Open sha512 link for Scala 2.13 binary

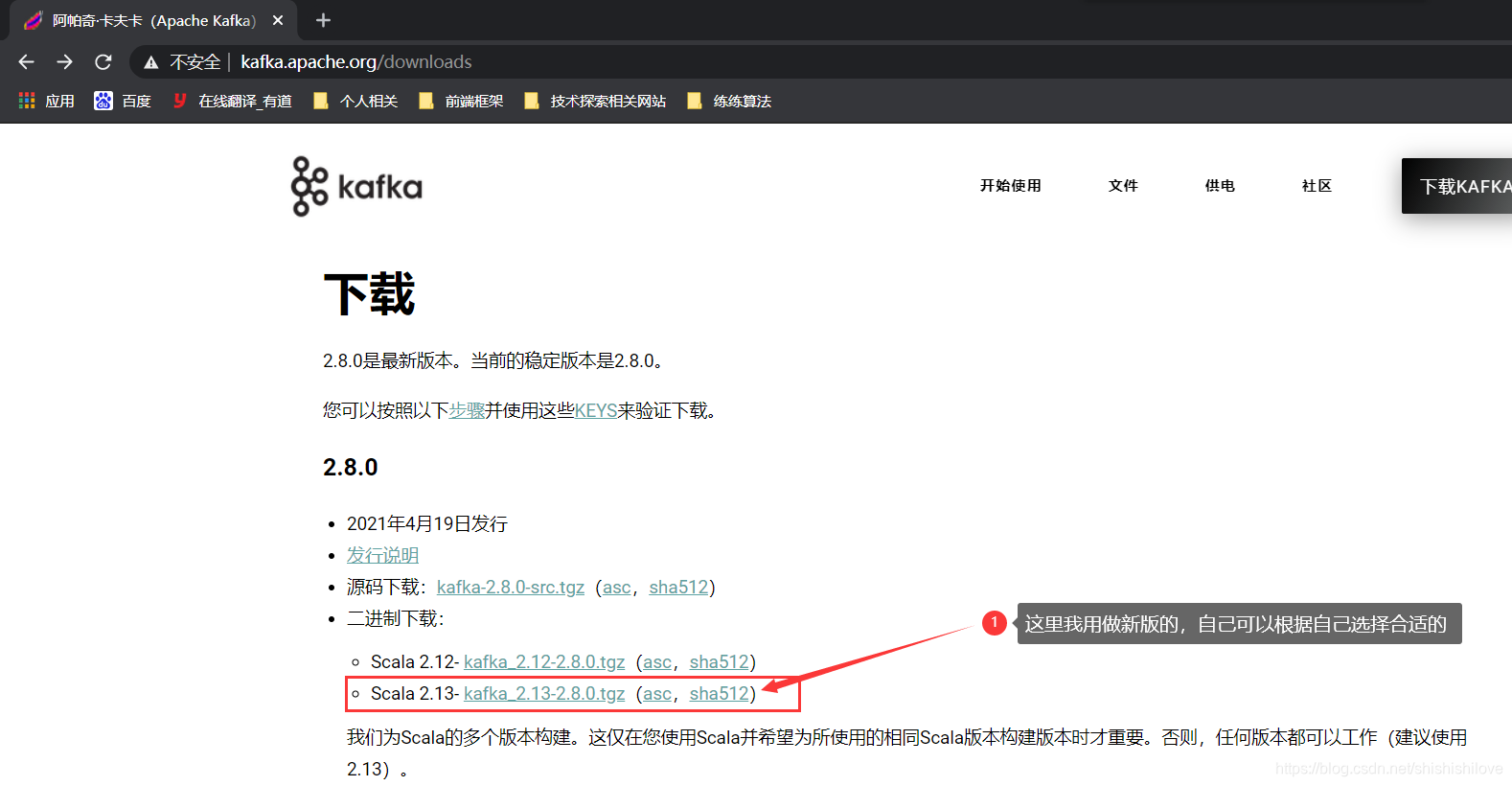coord(719,693)
